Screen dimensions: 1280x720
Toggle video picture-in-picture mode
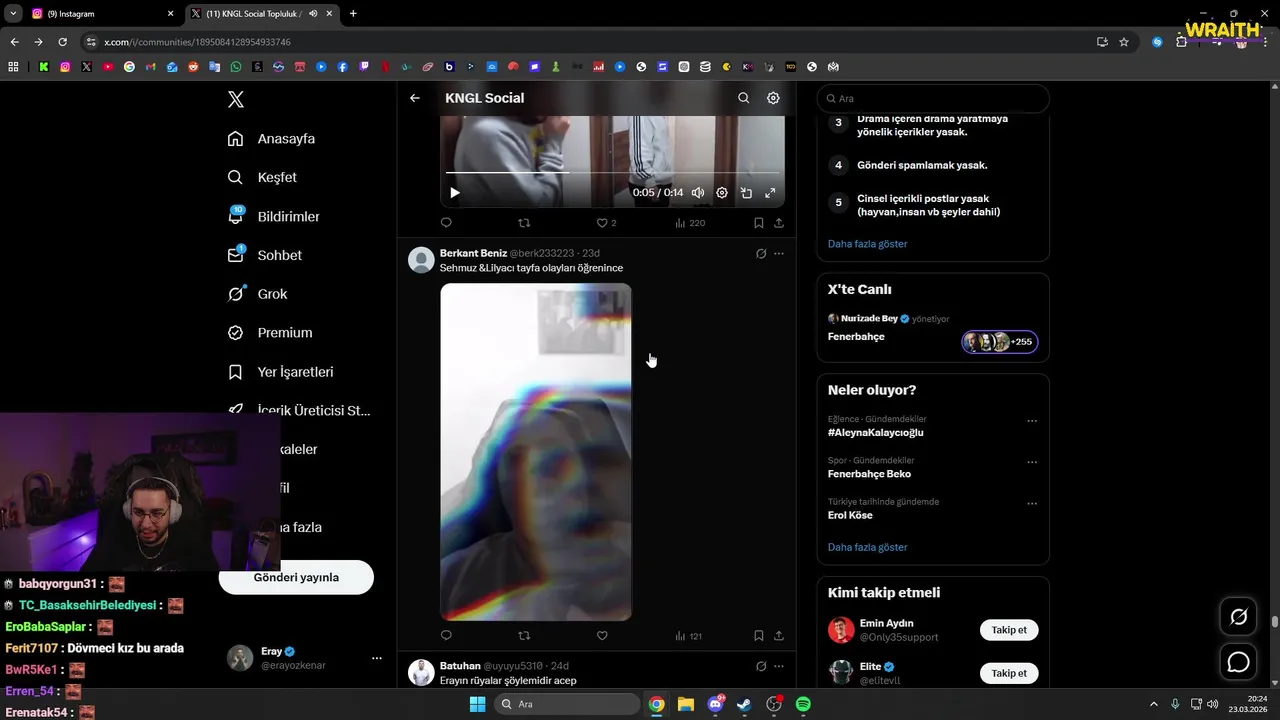tap(746, 193)
